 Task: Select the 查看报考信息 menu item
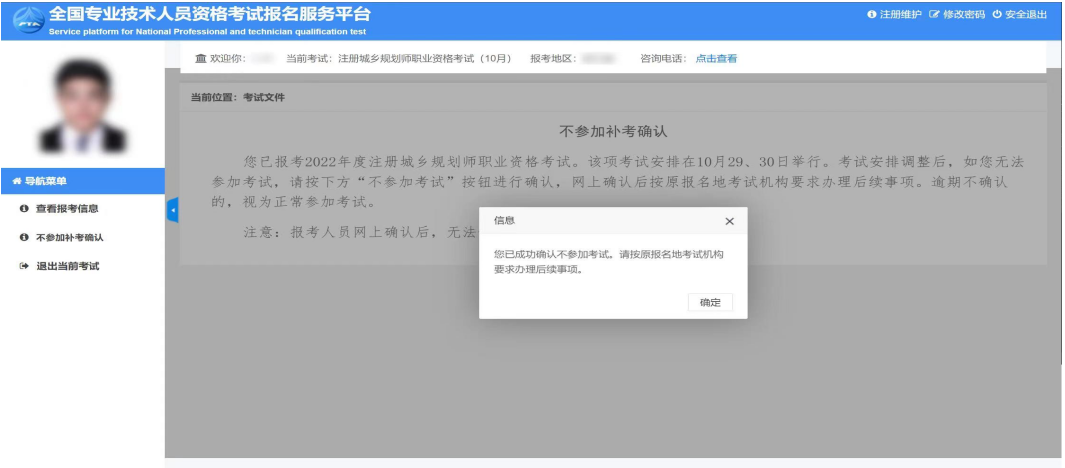(67, 209)
